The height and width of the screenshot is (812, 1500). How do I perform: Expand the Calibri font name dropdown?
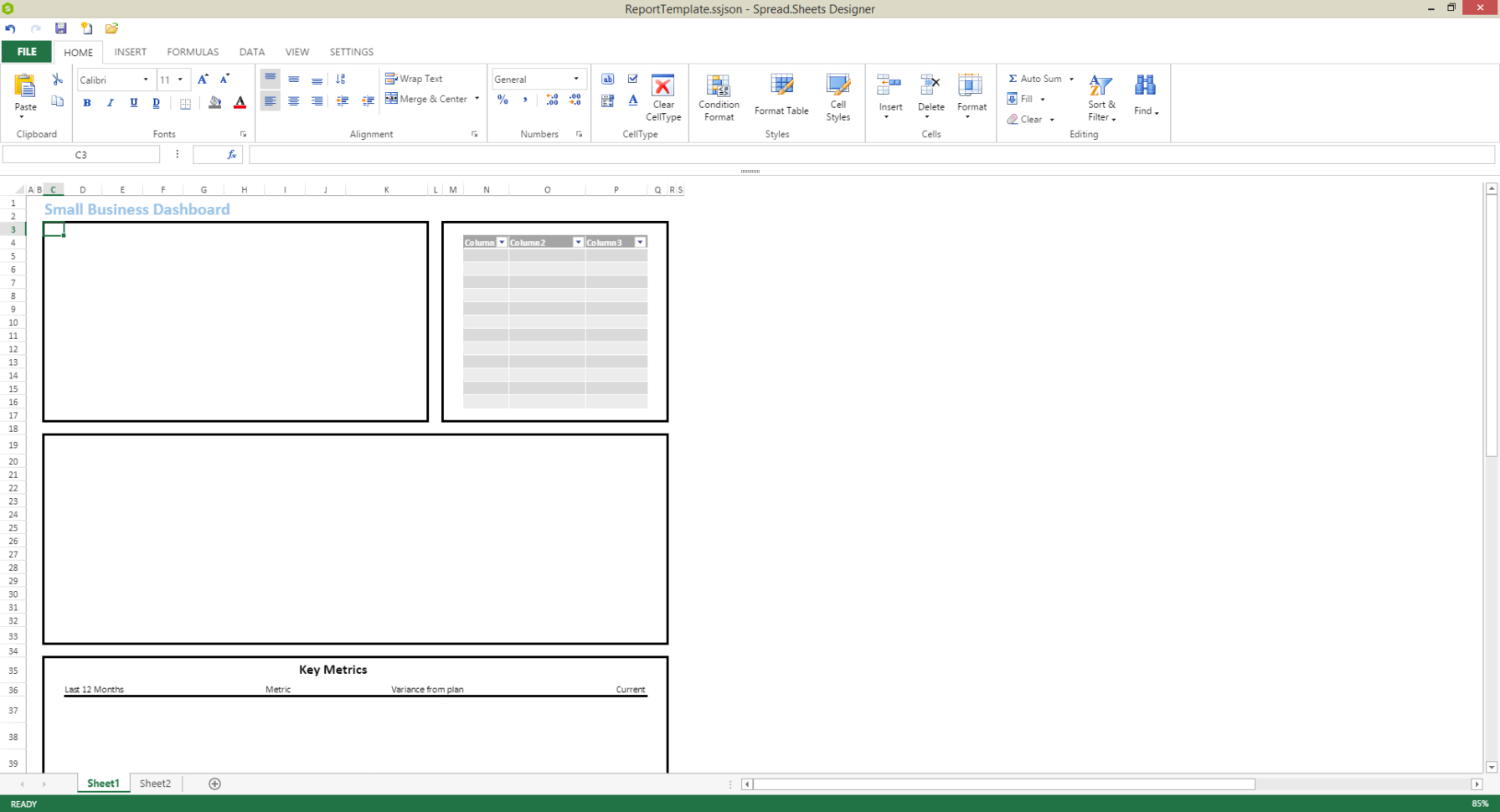click(x=144, y=80)
